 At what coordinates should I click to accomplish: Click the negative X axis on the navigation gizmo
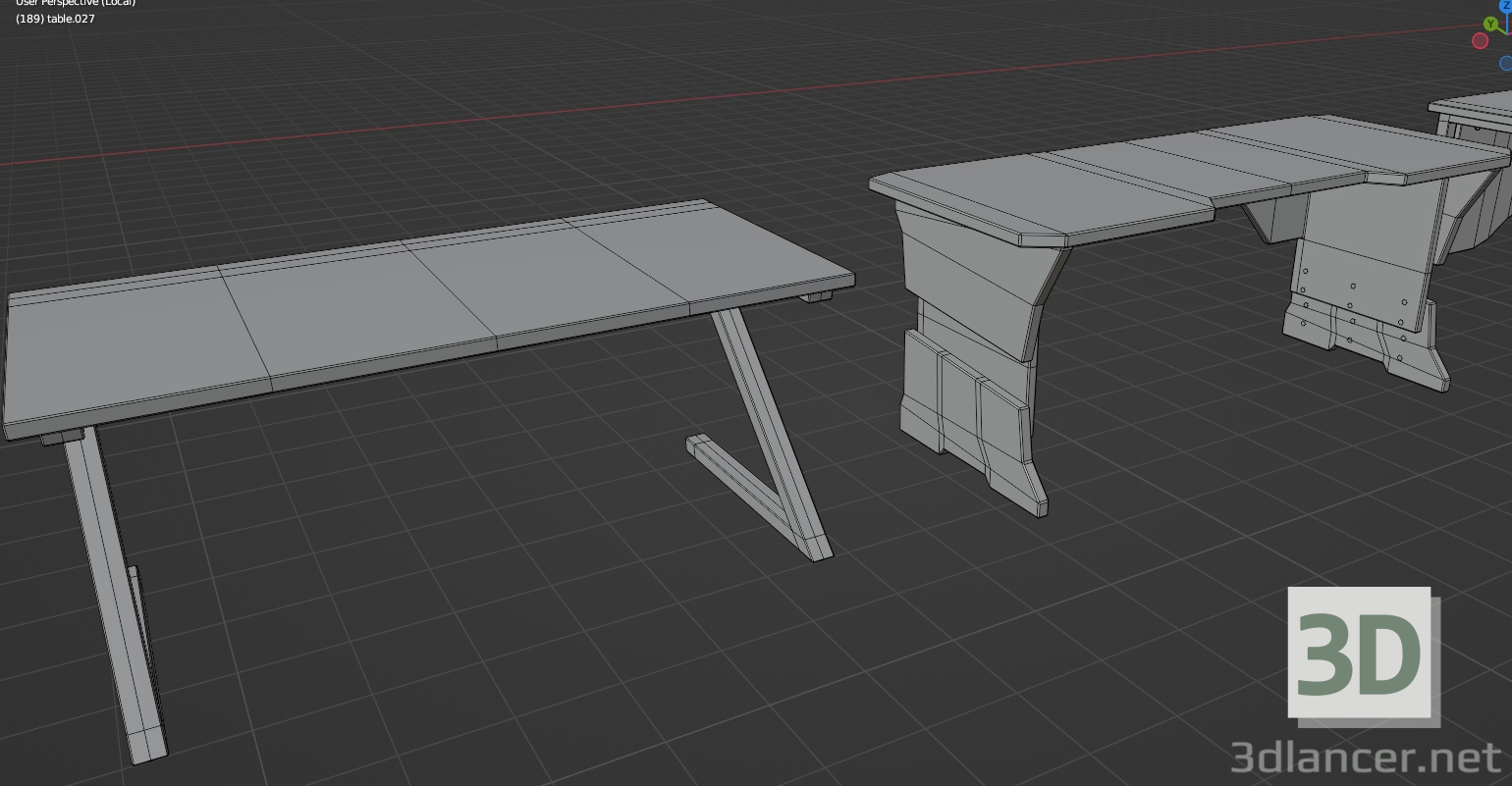point(1480,41)
